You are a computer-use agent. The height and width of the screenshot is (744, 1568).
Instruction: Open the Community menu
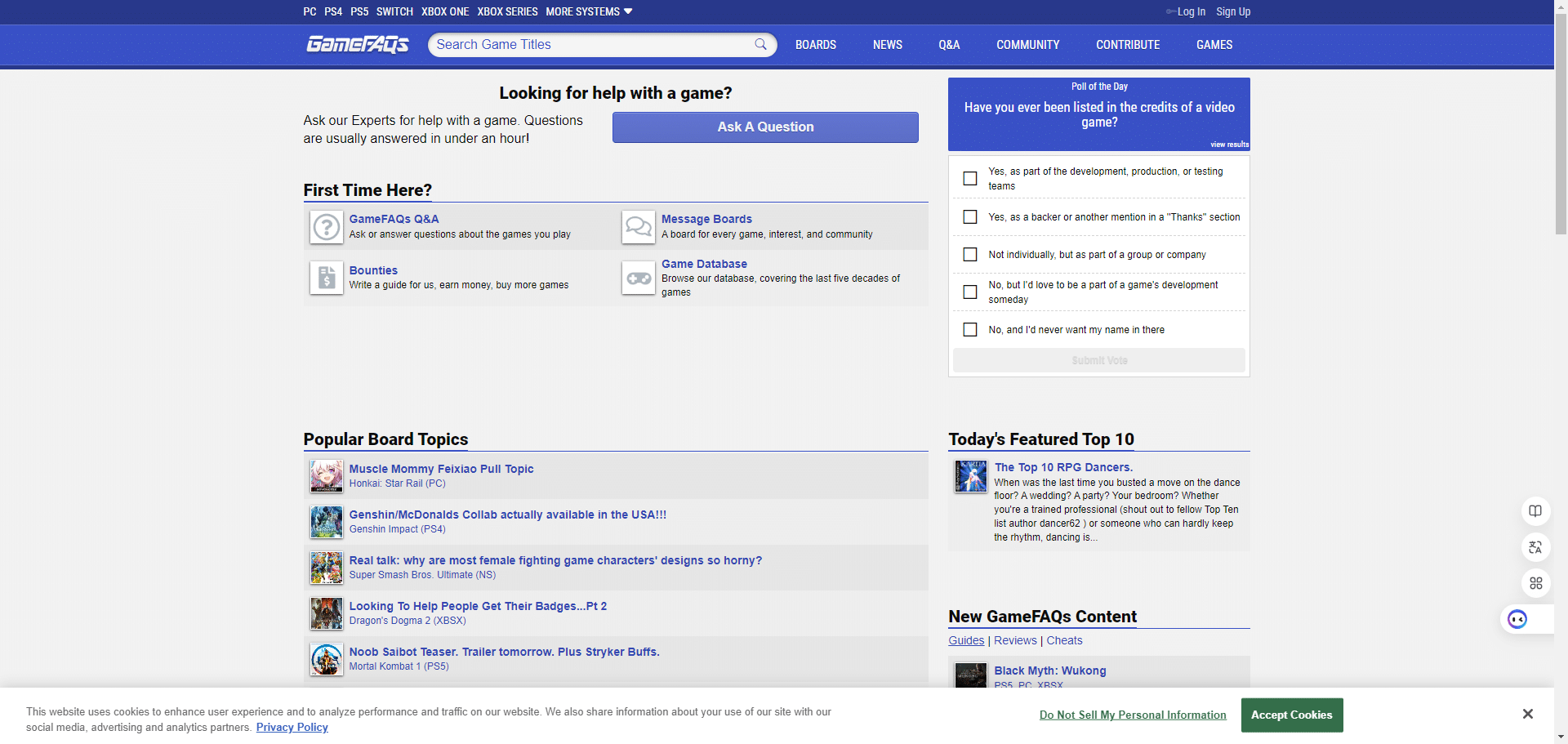(1027, 45)
